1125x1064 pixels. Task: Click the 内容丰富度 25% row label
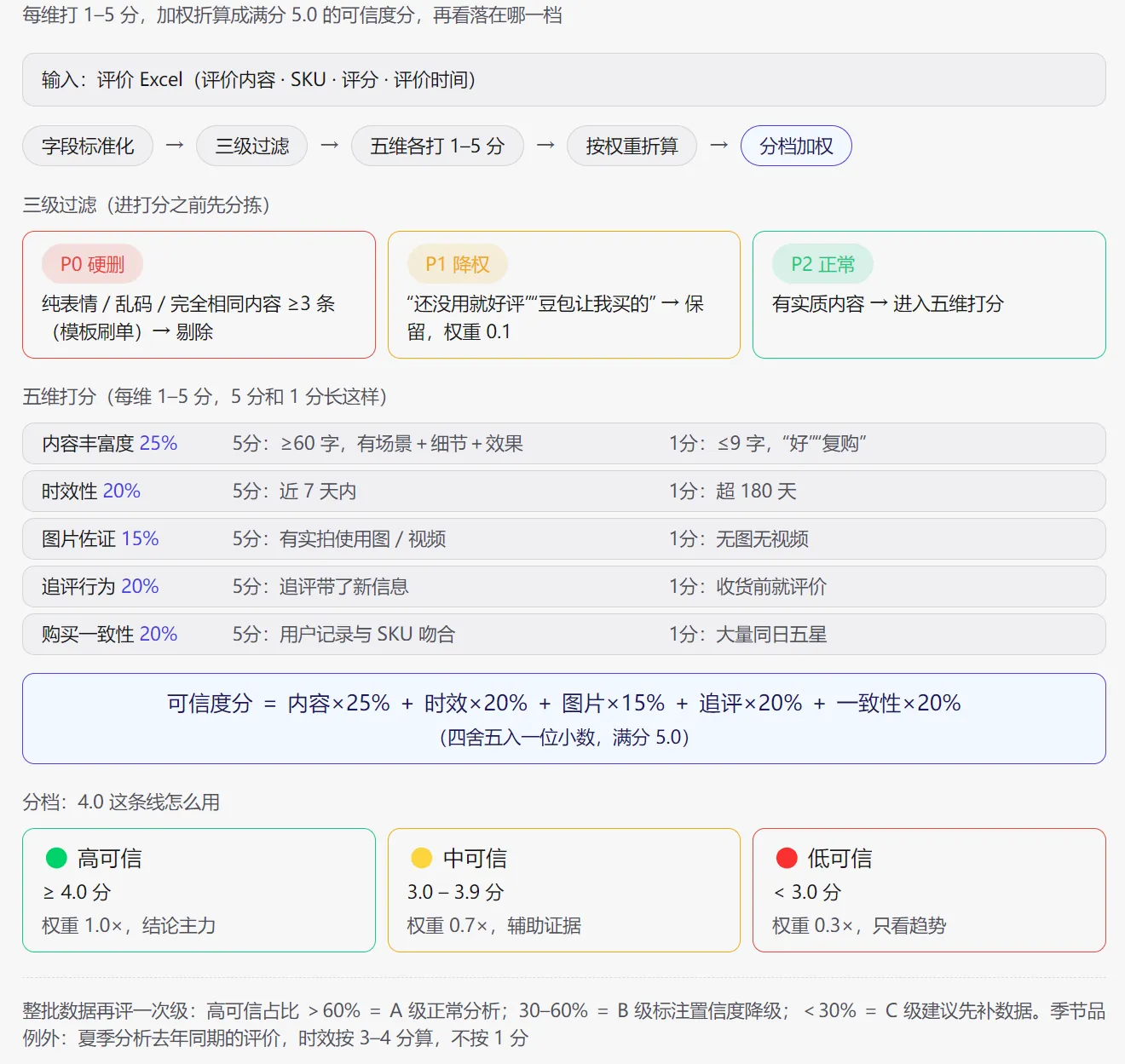click(110, 444)
